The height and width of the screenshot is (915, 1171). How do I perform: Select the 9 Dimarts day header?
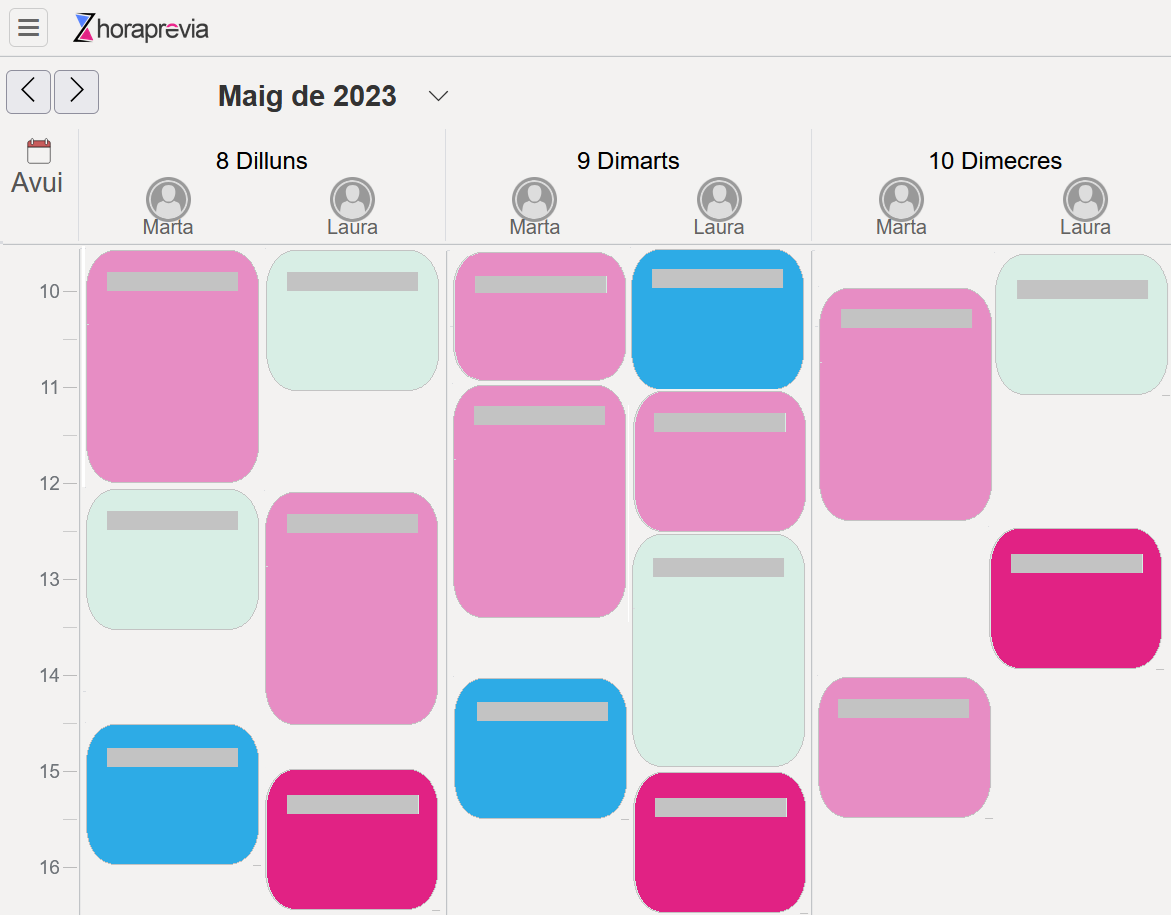[x=628, y=161]
